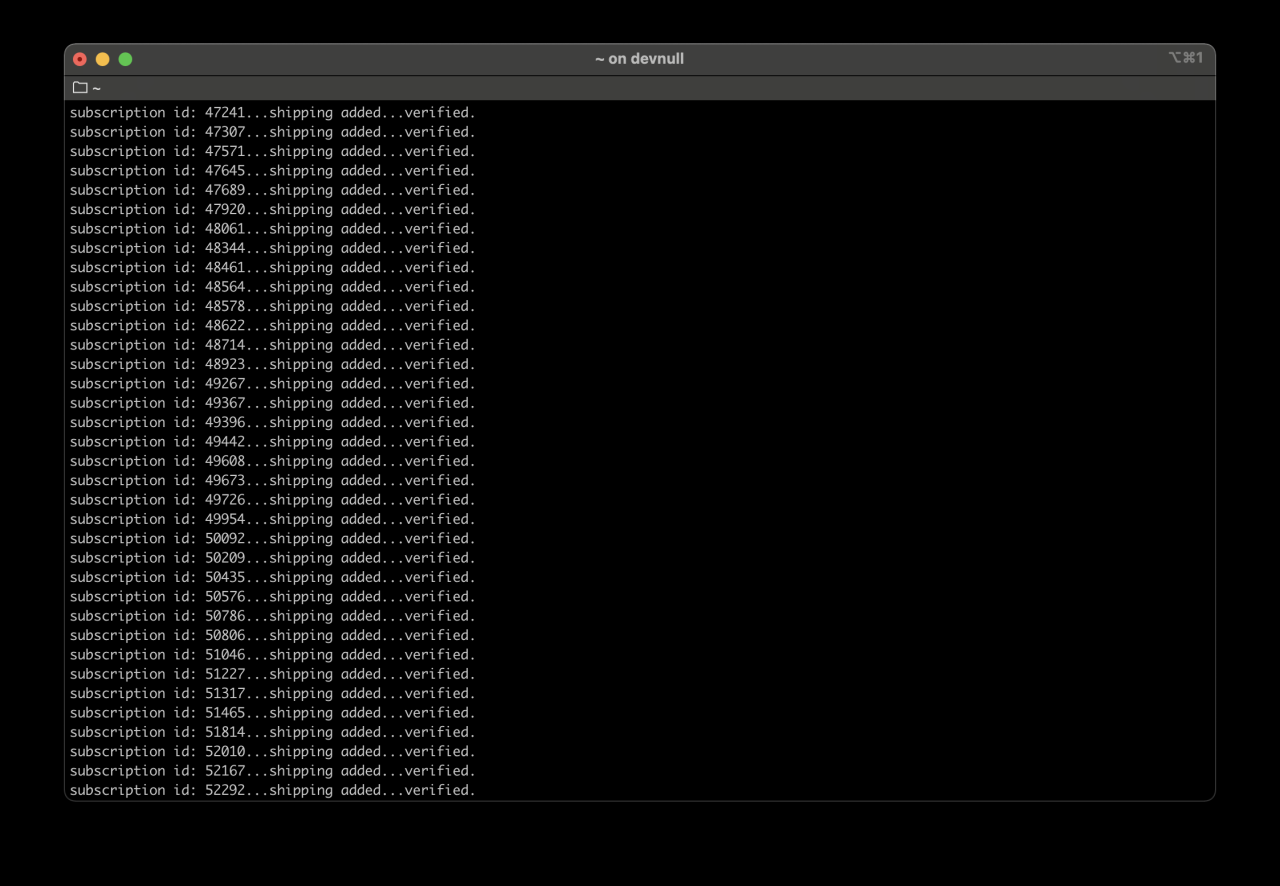Viewport: 1280px width, 886px height.
Task: Click the line with subscription id 49608
Action: click(273, 461)
